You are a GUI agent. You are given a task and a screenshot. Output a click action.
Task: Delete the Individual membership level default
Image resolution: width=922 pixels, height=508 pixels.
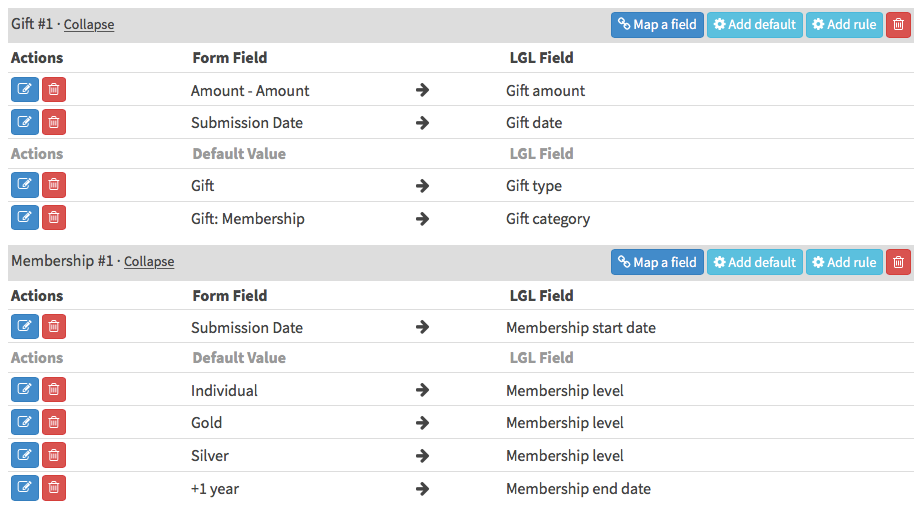54,390
